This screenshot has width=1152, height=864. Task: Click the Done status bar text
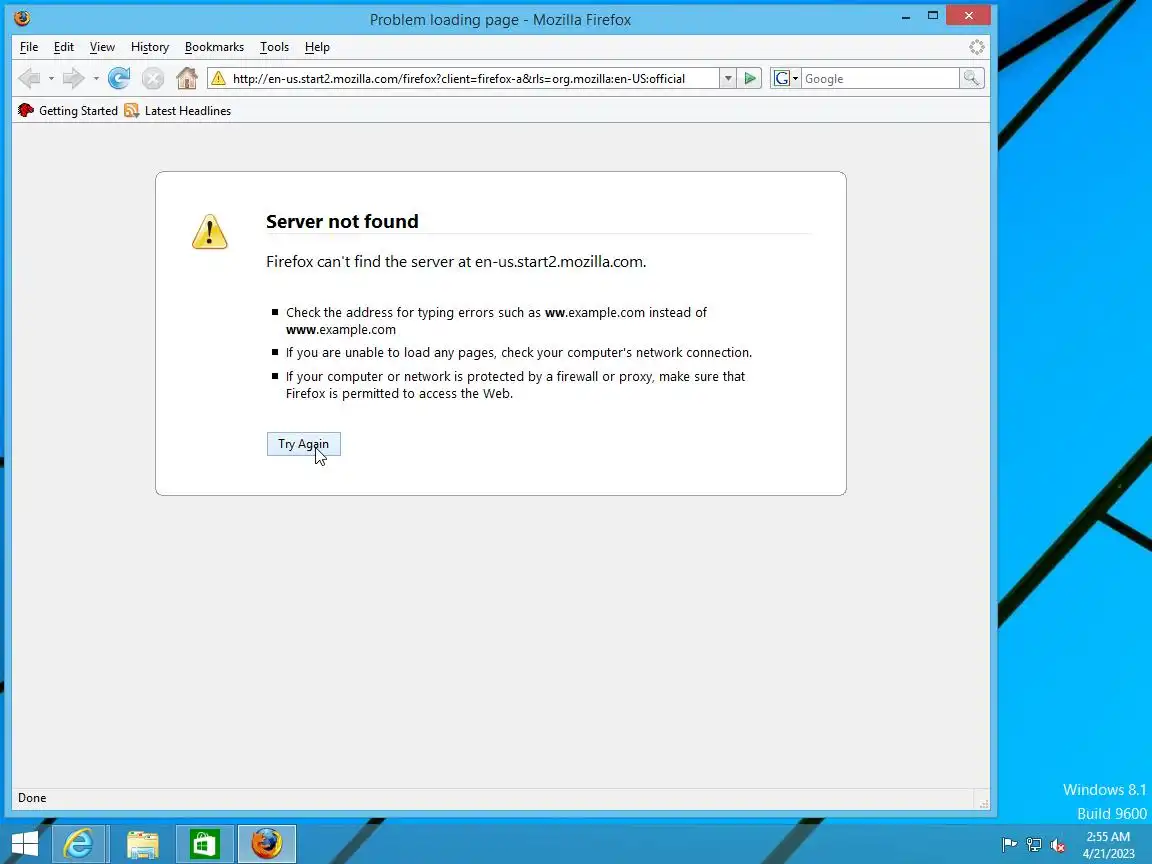[x=32, y=798]
